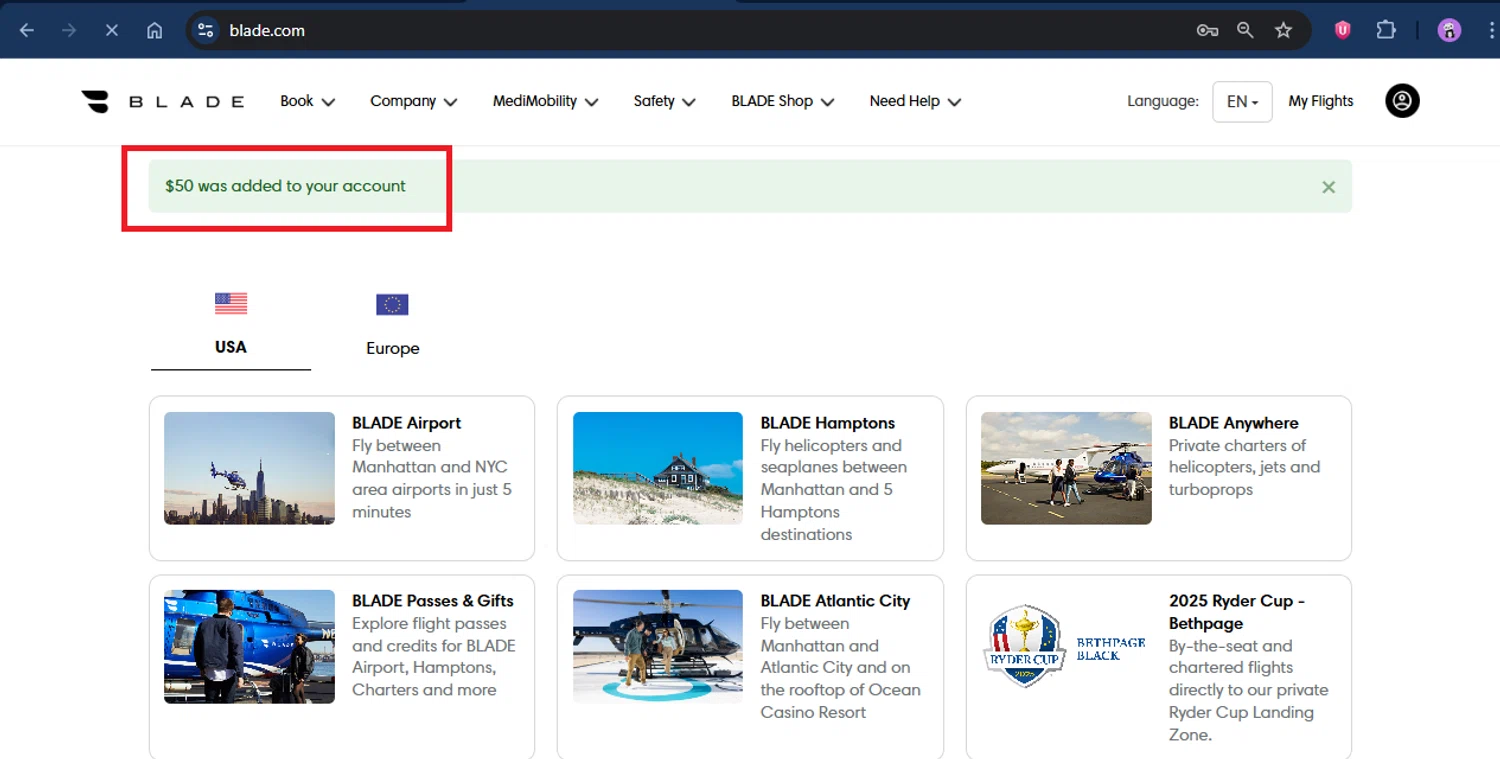Click the Ryder Cup logo thumbnail
1500x759 pixels.
1066,646
